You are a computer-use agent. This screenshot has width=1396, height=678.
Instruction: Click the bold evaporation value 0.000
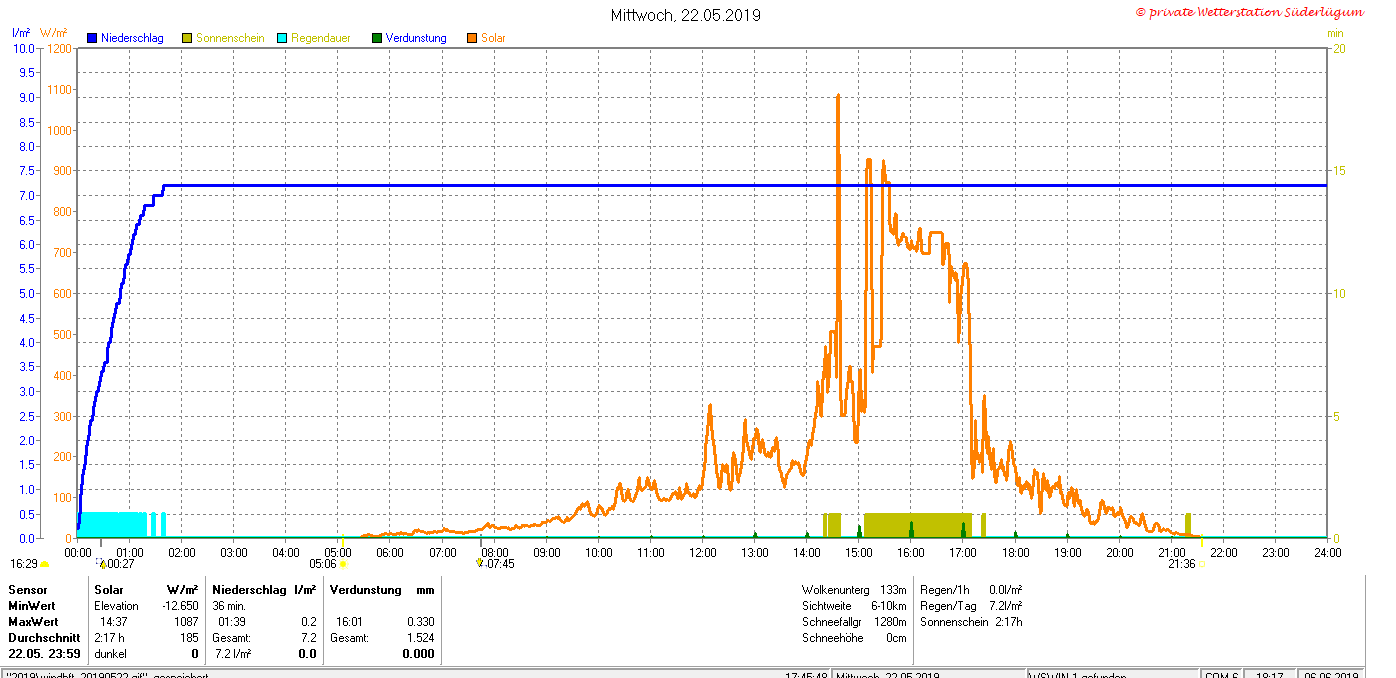pyautogui.click(x=419, y=654)
